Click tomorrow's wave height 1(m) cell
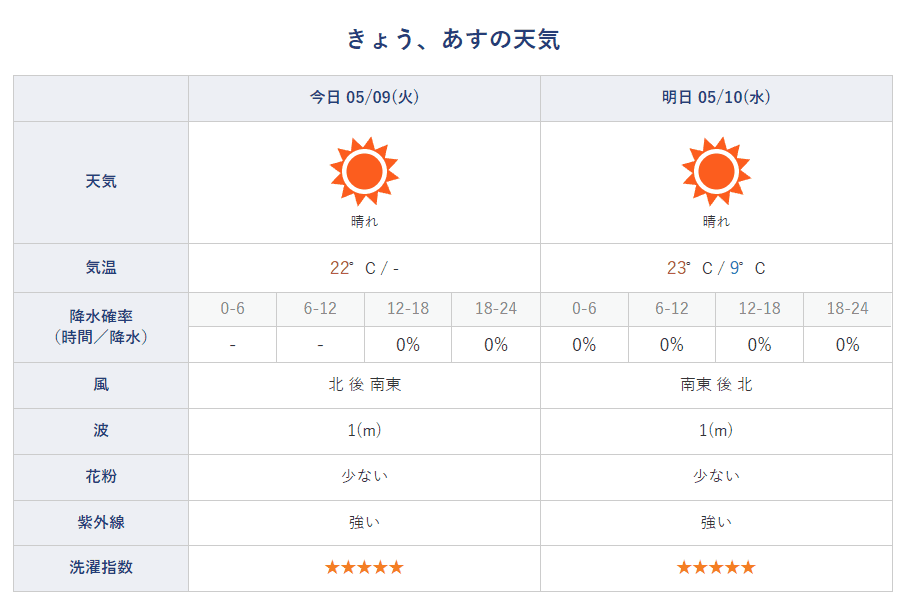 coord(716,430)
